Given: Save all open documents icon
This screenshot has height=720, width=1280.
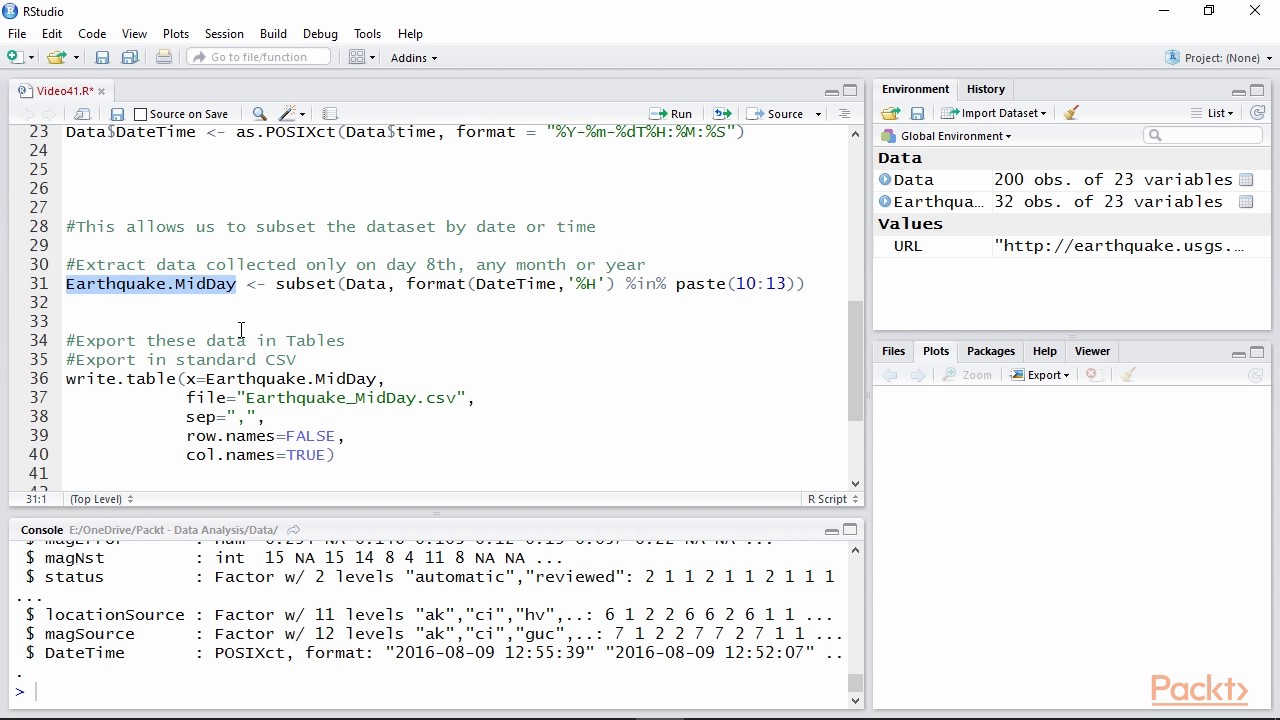Looking at the screenshot, I should [x=130, y=58].
